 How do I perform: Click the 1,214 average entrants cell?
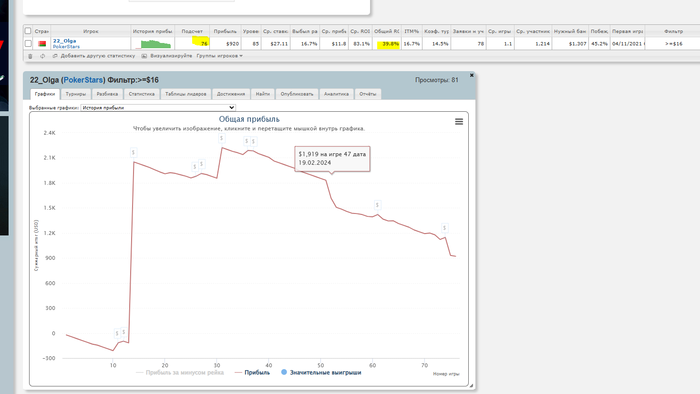pyautogui.click(x=533, y=43)
